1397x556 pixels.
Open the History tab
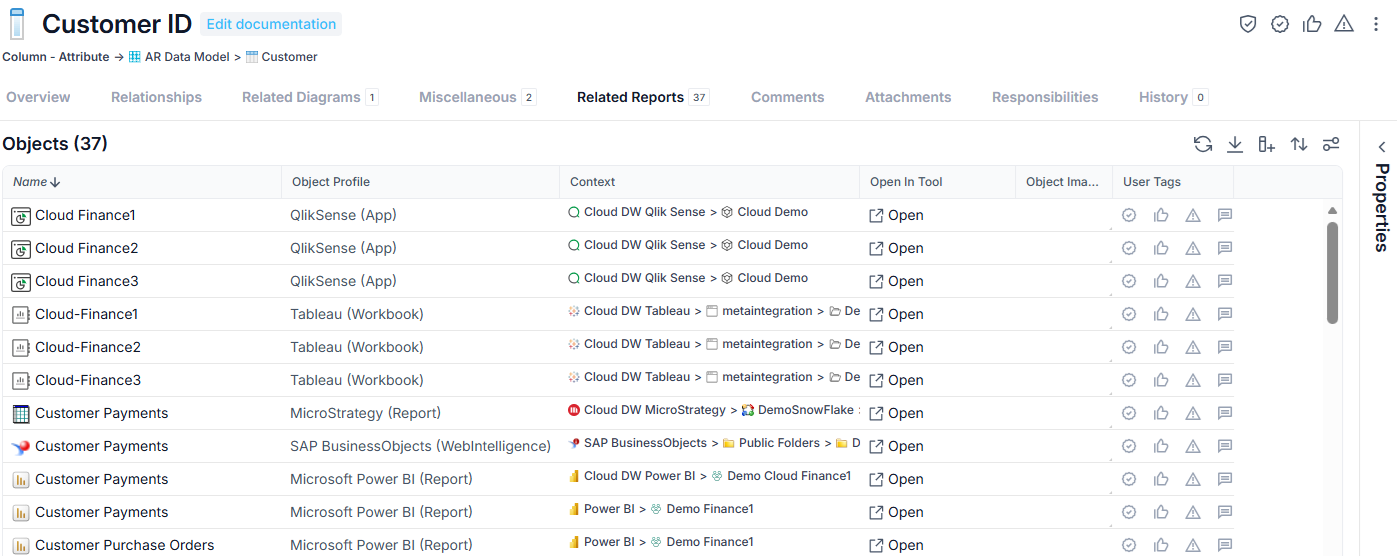click(1173, 97)
